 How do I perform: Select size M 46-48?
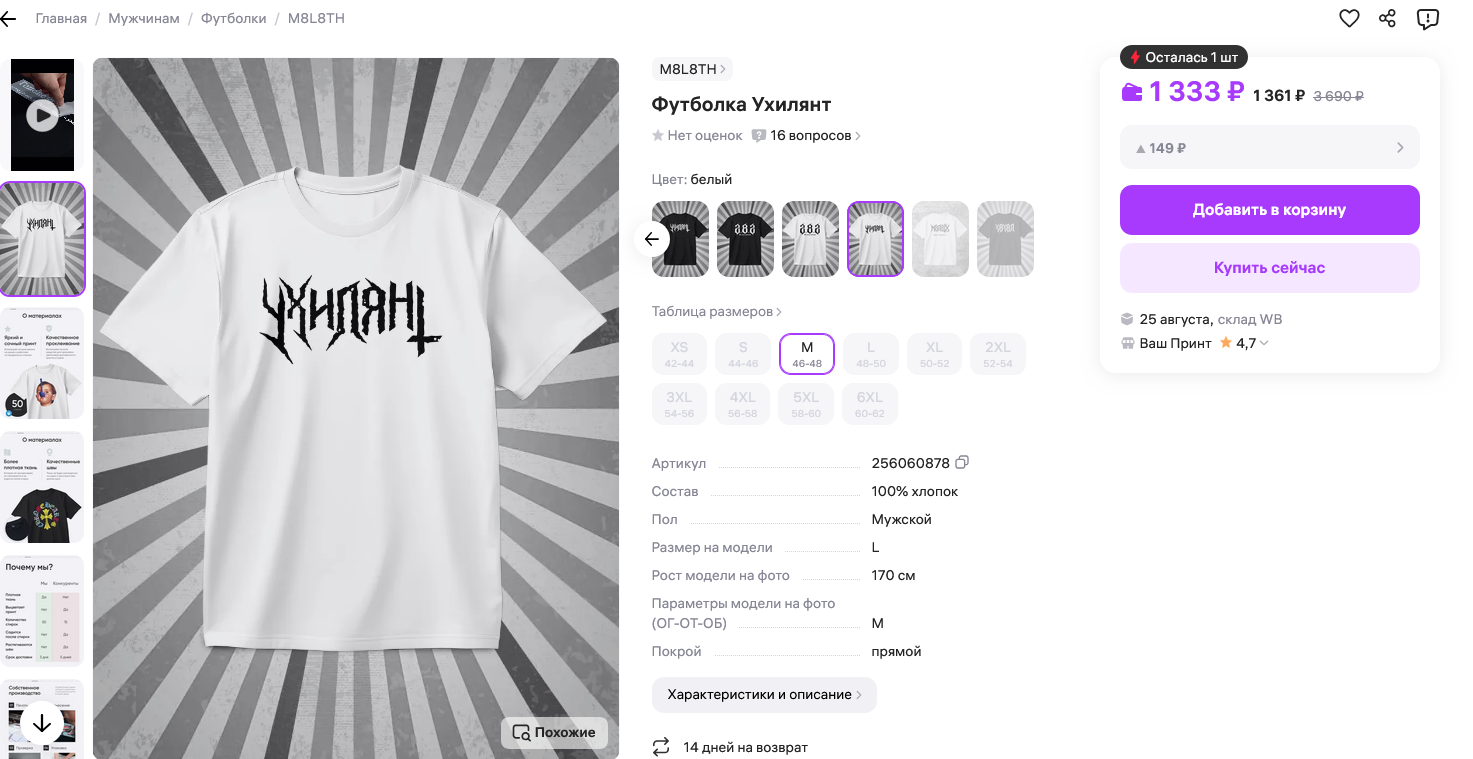[x=807, y=353]
